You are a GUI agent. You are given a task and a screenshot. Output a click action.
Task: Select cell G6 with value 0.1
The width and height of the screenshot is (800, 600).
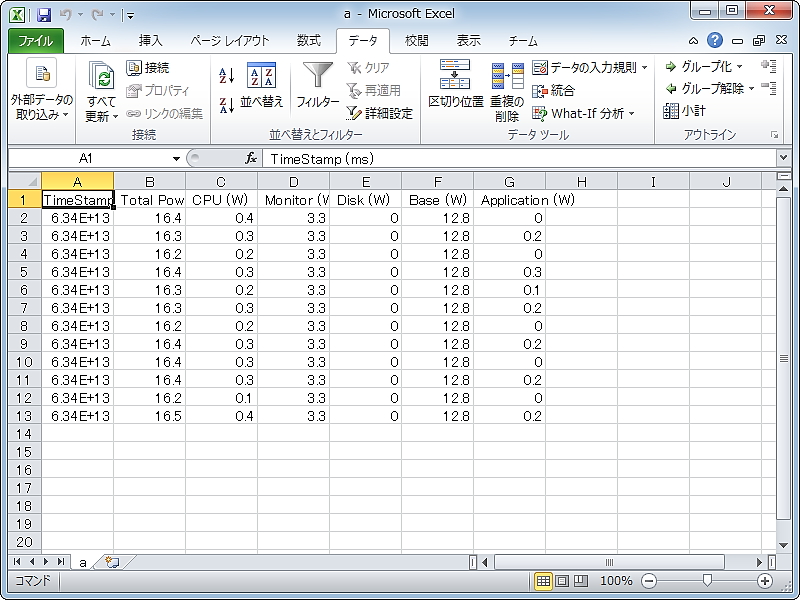(509, 290)
